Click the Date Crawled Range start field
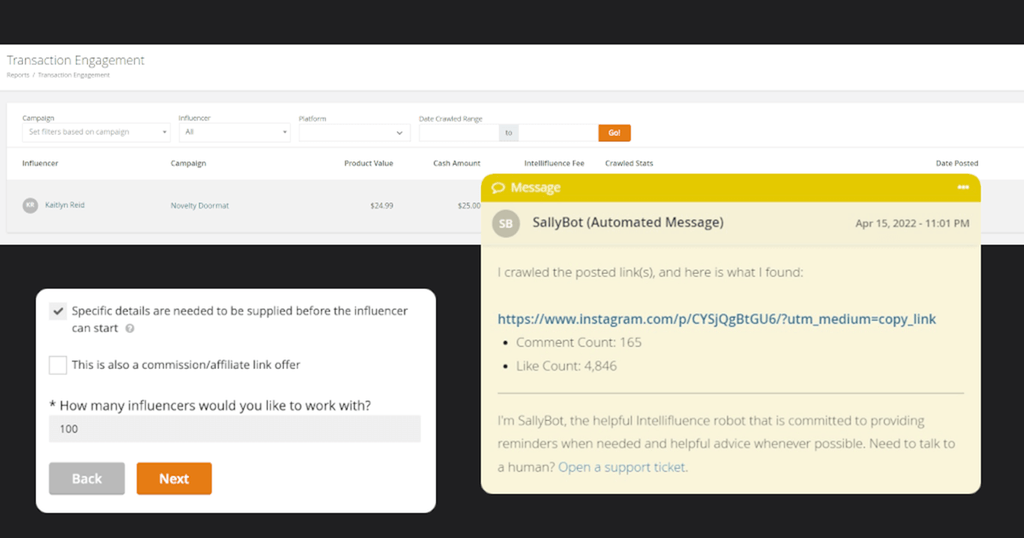 (459, 132)
